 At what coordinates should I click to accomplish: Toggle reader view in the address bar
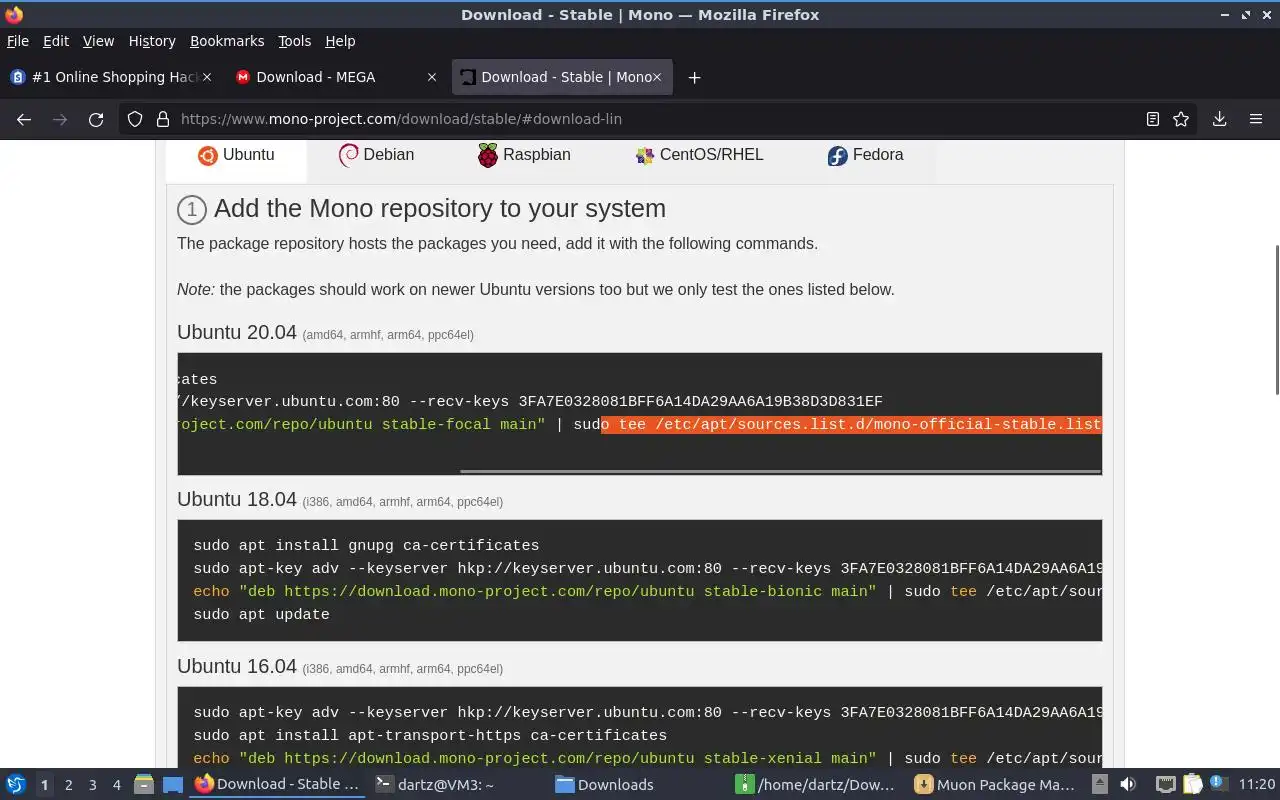1153,119
